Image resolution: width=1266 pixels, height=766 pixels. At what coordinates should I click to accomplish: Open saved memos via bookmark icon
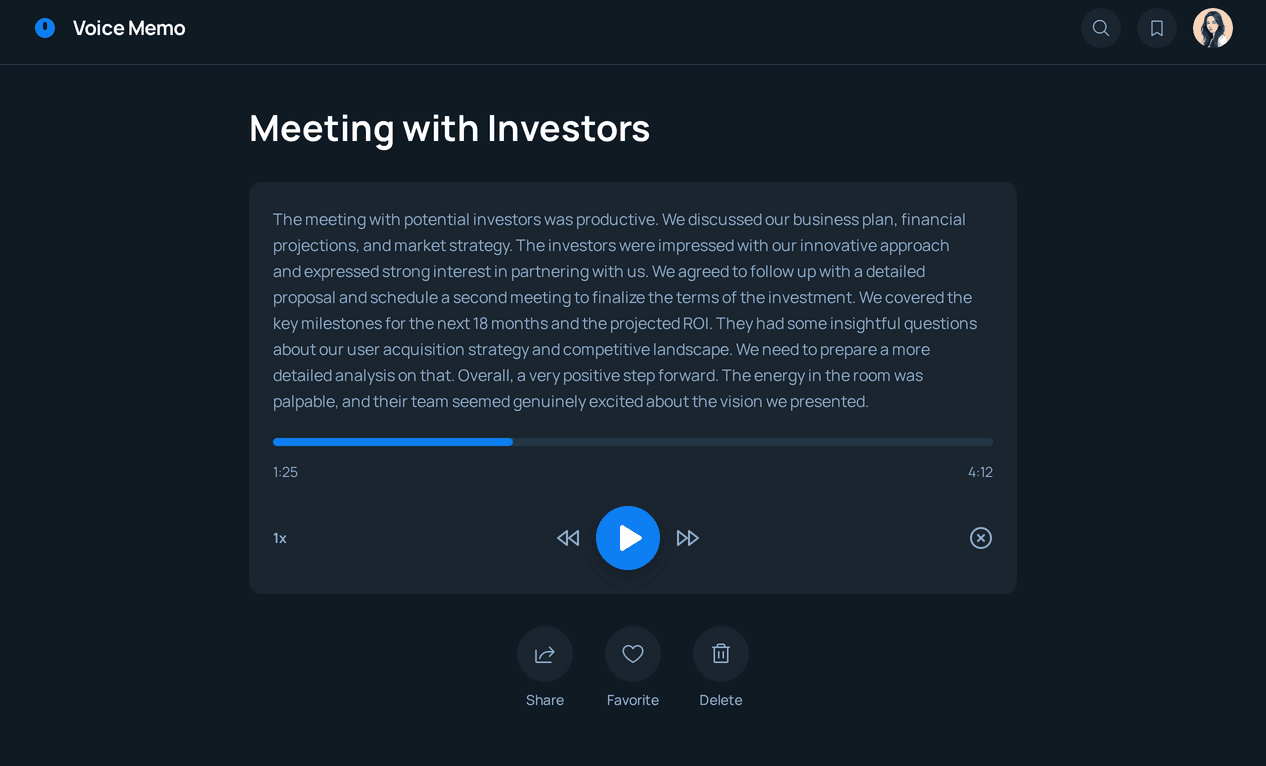(1157, 28)
